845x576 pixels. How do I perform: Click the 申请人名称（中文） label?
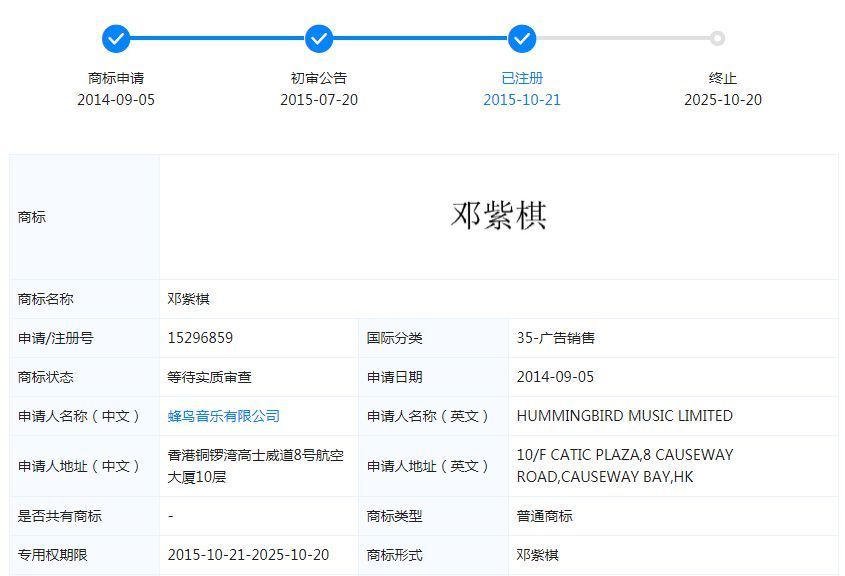pyautogui.click(x=79, y=416)
